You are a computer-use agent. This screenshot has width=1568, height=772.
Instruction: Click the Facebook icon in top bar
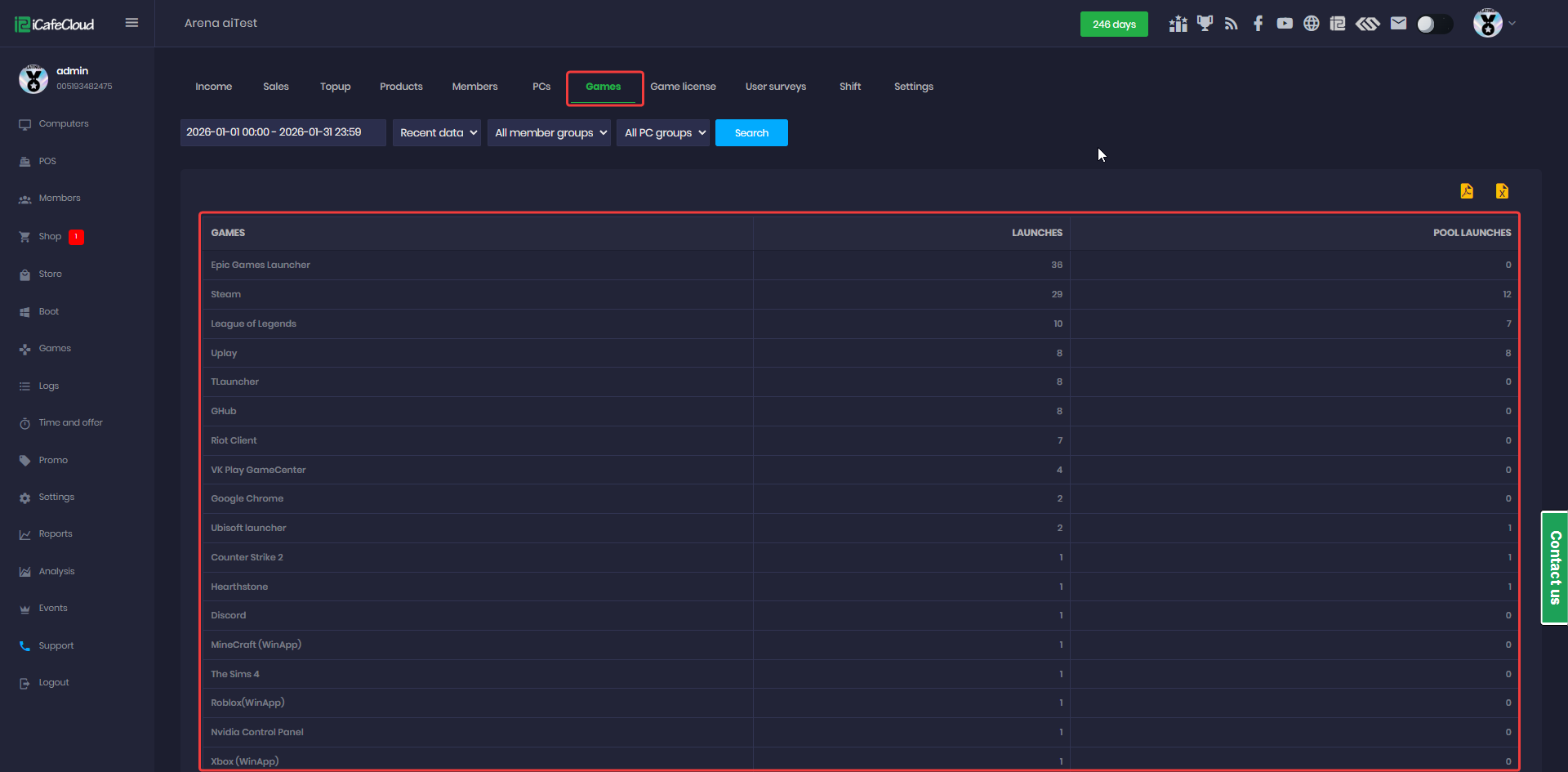(x=1258, y=24)
